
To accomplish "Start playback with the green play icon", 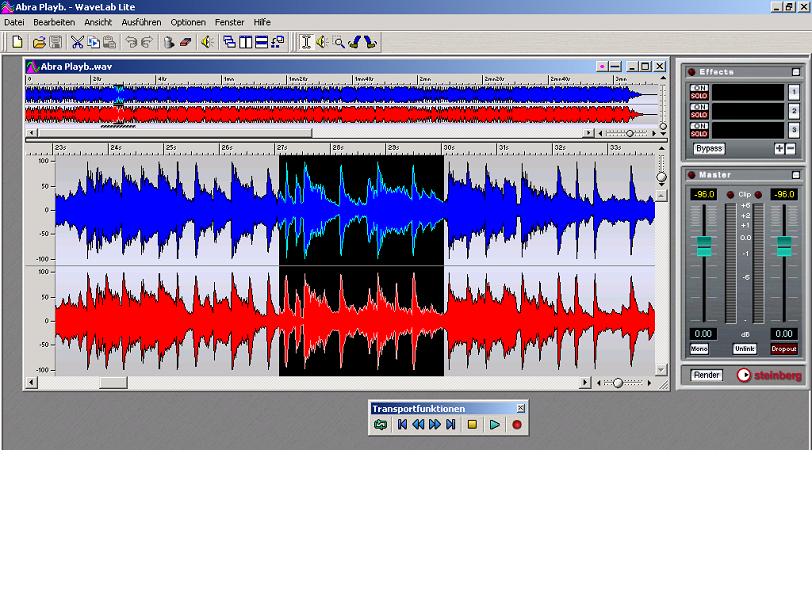I will tap(495, 425).
